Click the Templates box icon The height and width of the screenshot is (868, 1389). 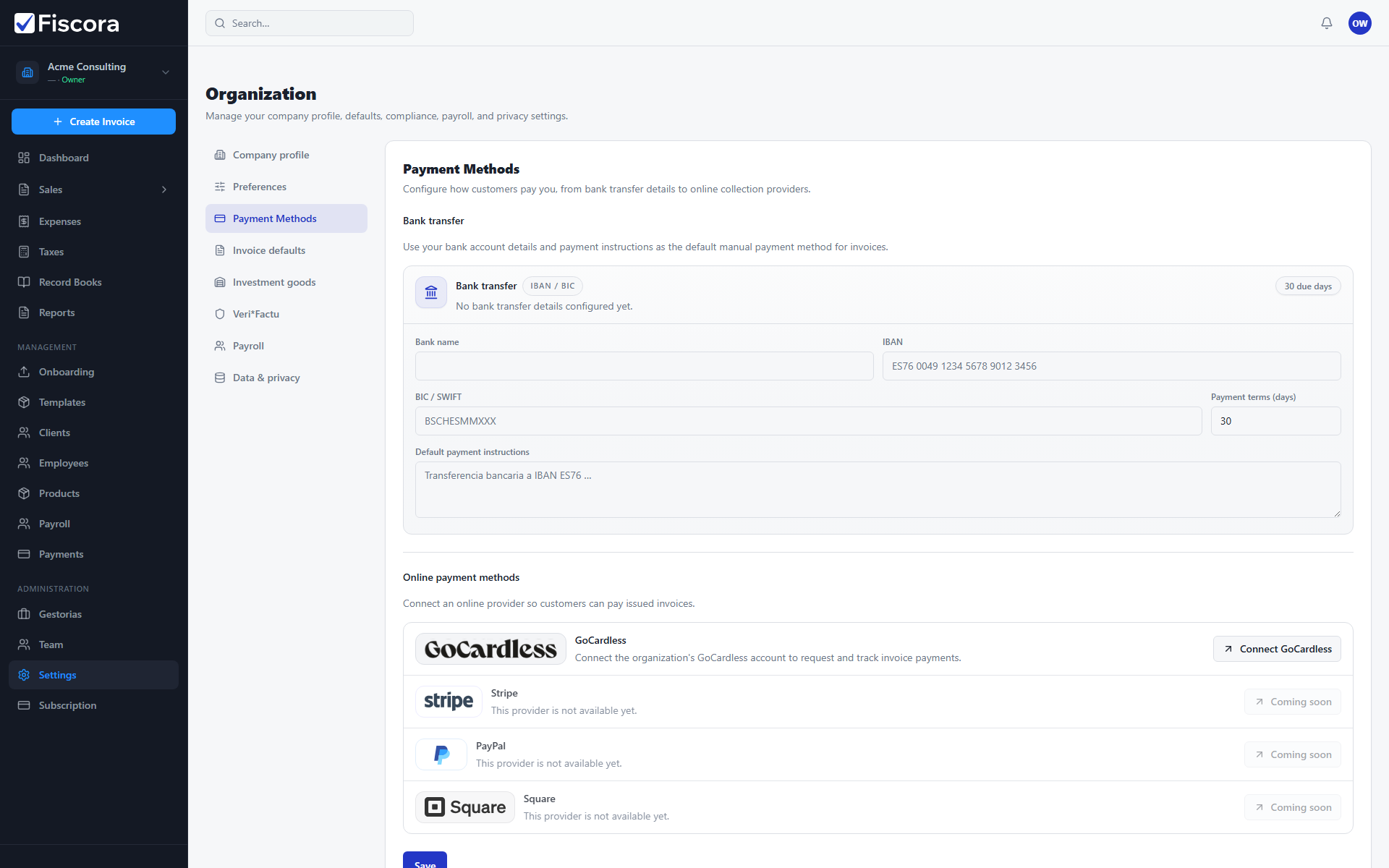(x=24, y=402)
